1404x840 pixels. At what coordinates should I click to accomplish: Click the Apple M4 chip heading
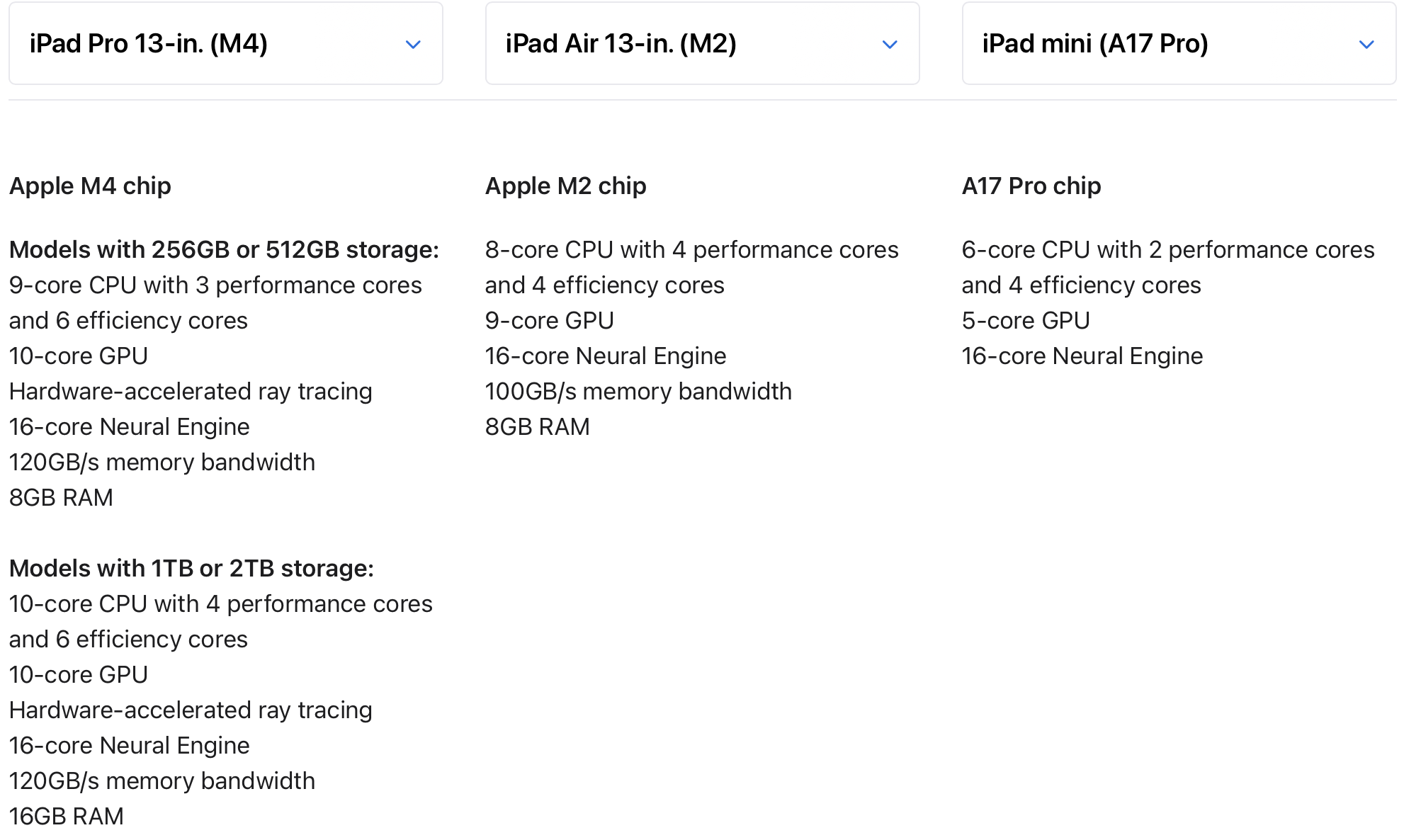coord(90,186)
